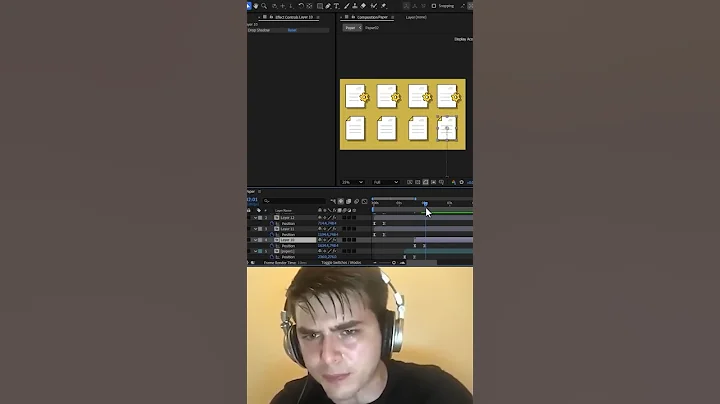Select the Pan Behind anchor point tool
The image size is (720, 404).
tap(309, 6)
